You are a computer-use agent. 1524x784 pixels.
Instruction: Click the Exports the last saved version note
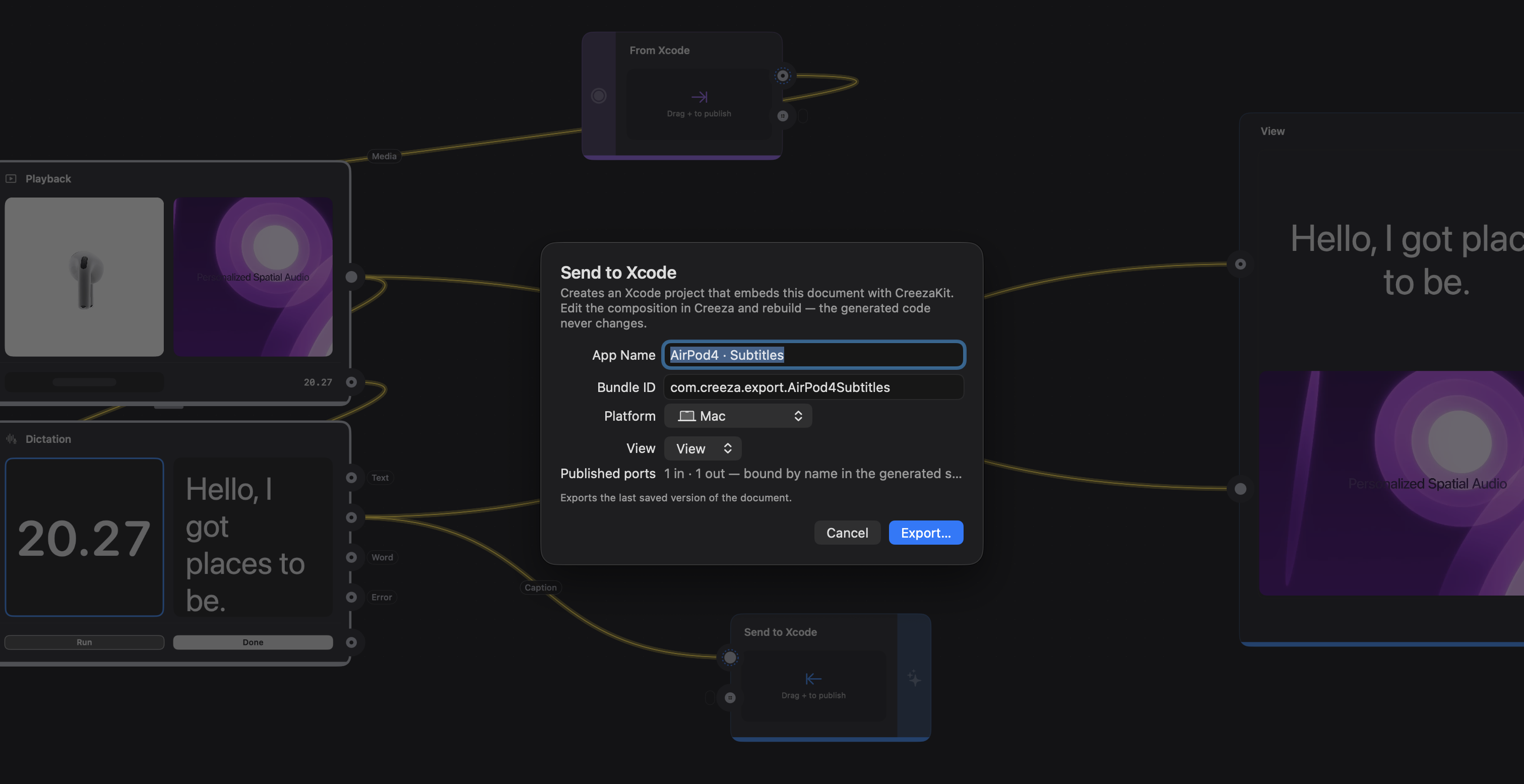676,498
